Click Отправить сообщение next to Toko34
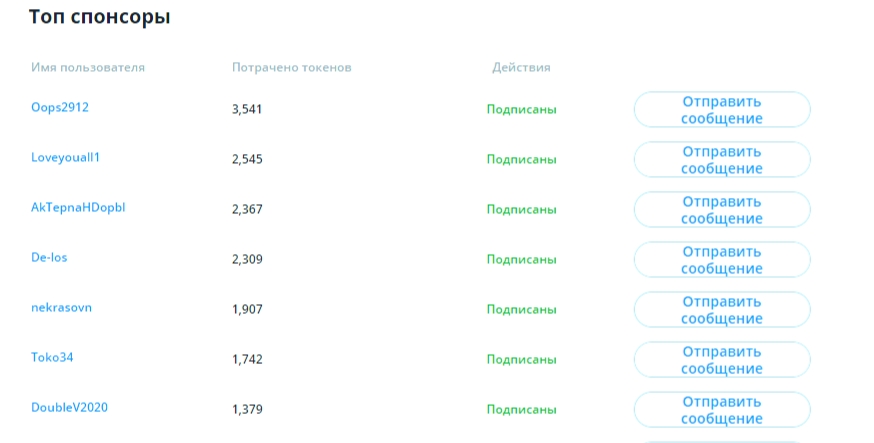The height and width of the screenshot is (443, 874). point(722,360)
